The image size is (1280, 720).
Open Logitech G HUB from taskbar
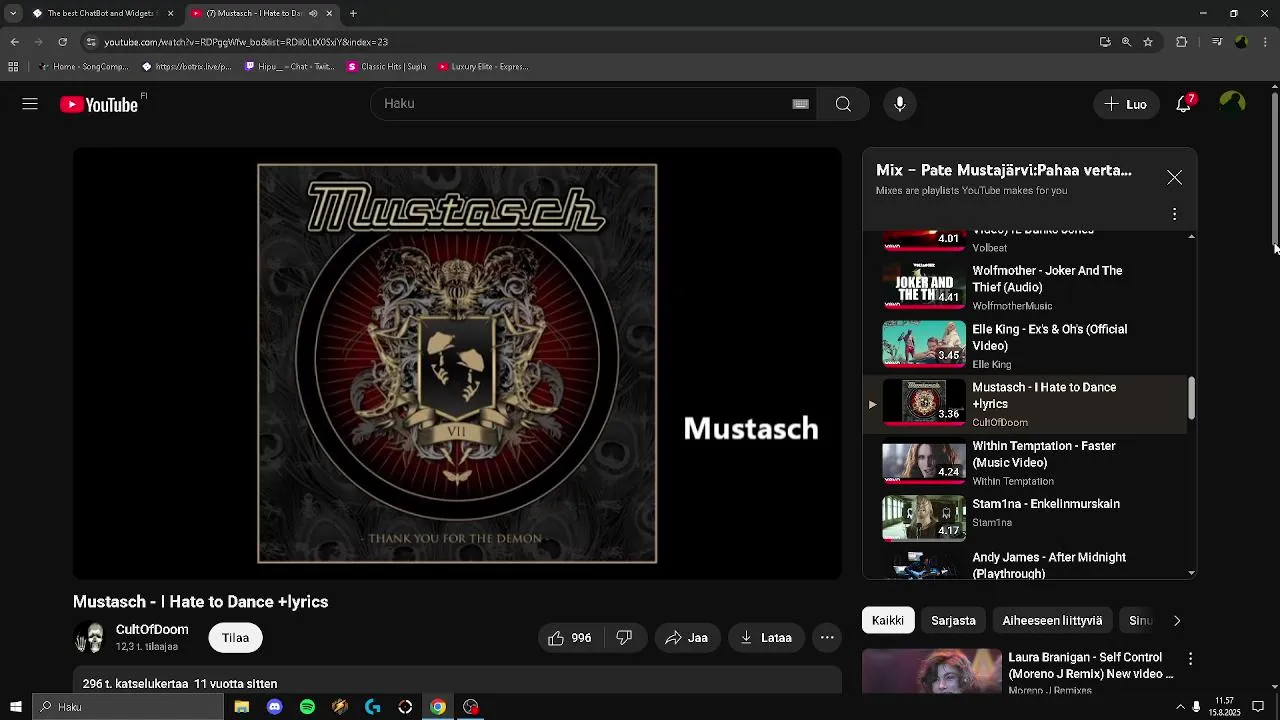point(373,707)
